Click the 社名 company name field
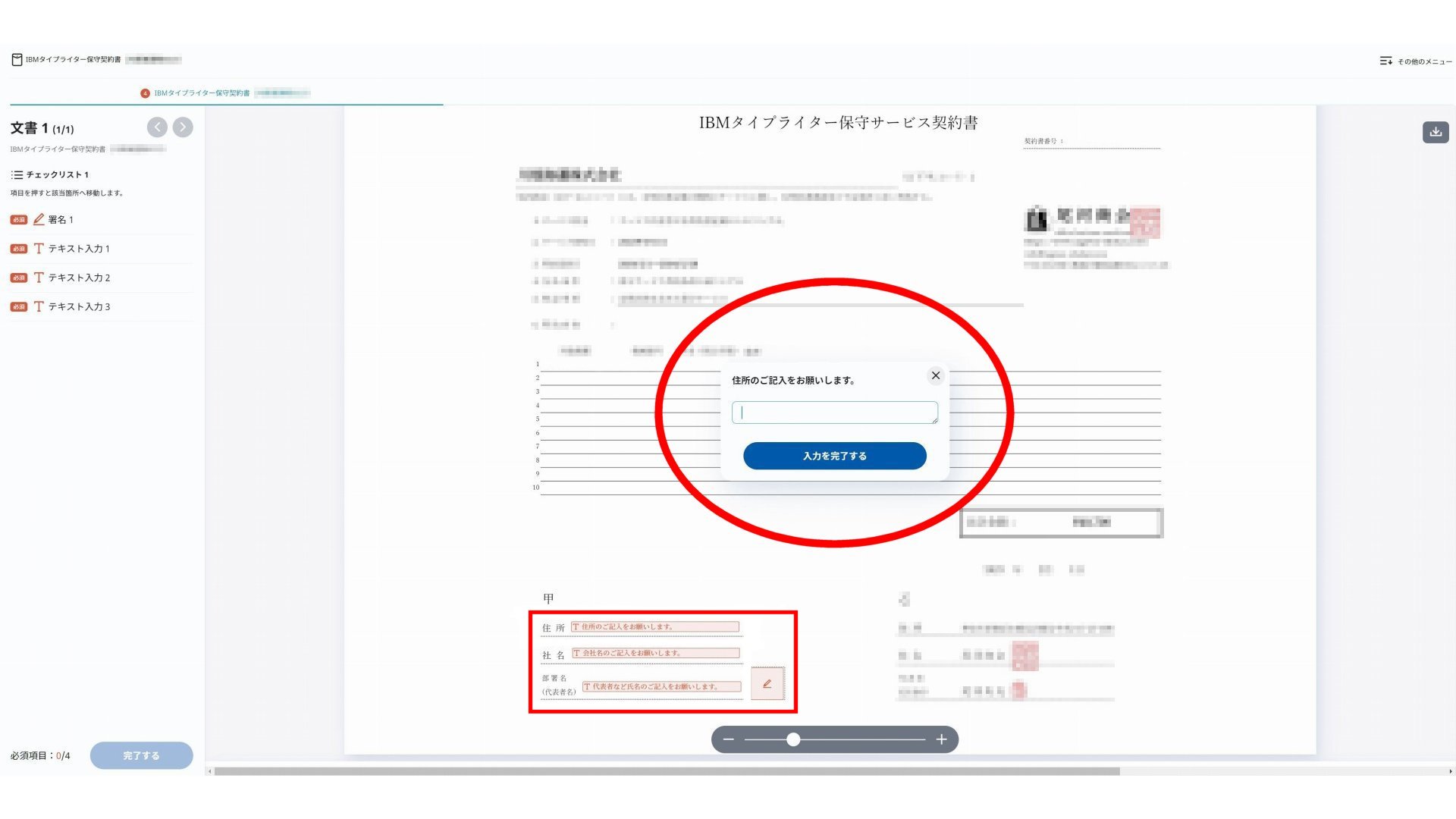 pos(656,653)
